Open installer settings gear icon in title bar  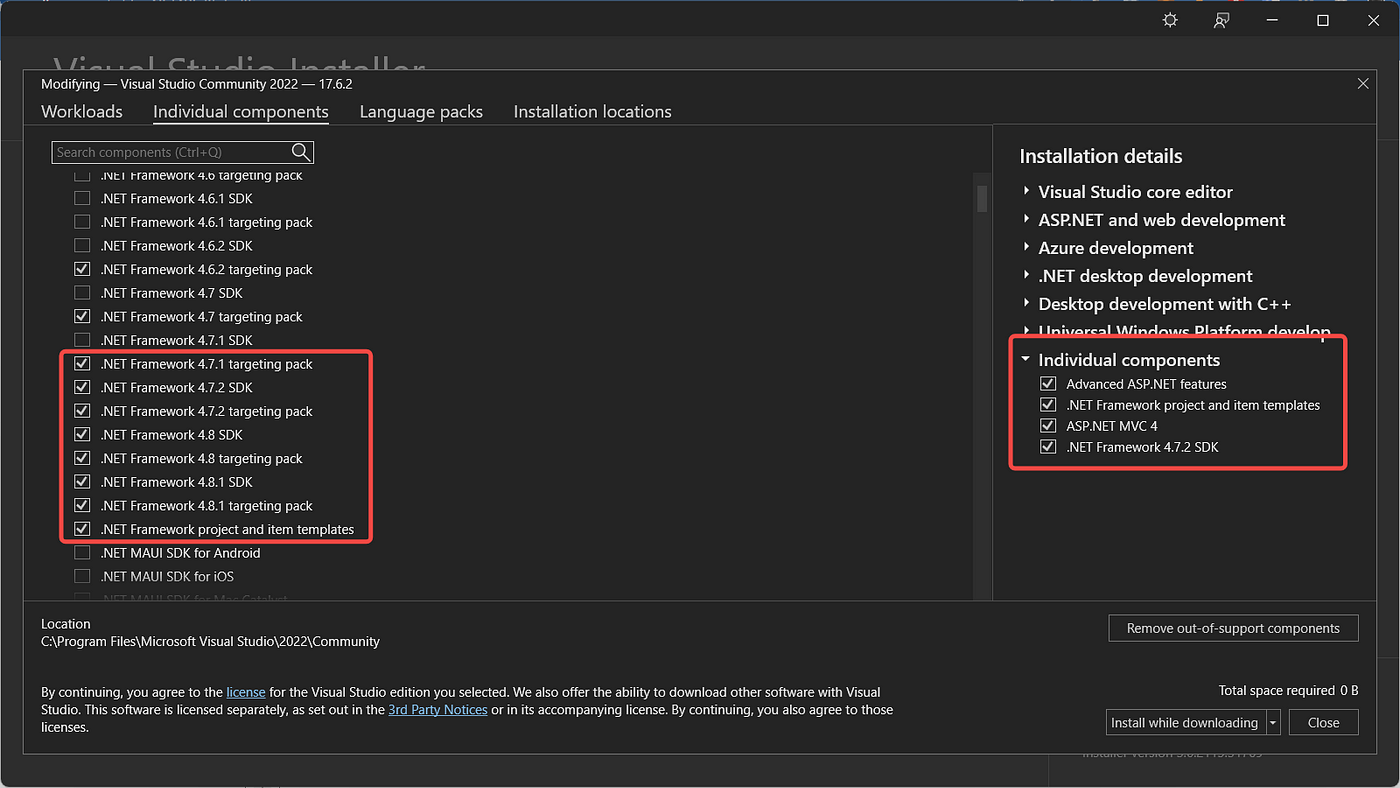pyautogui.click(x=1170, y=20)
